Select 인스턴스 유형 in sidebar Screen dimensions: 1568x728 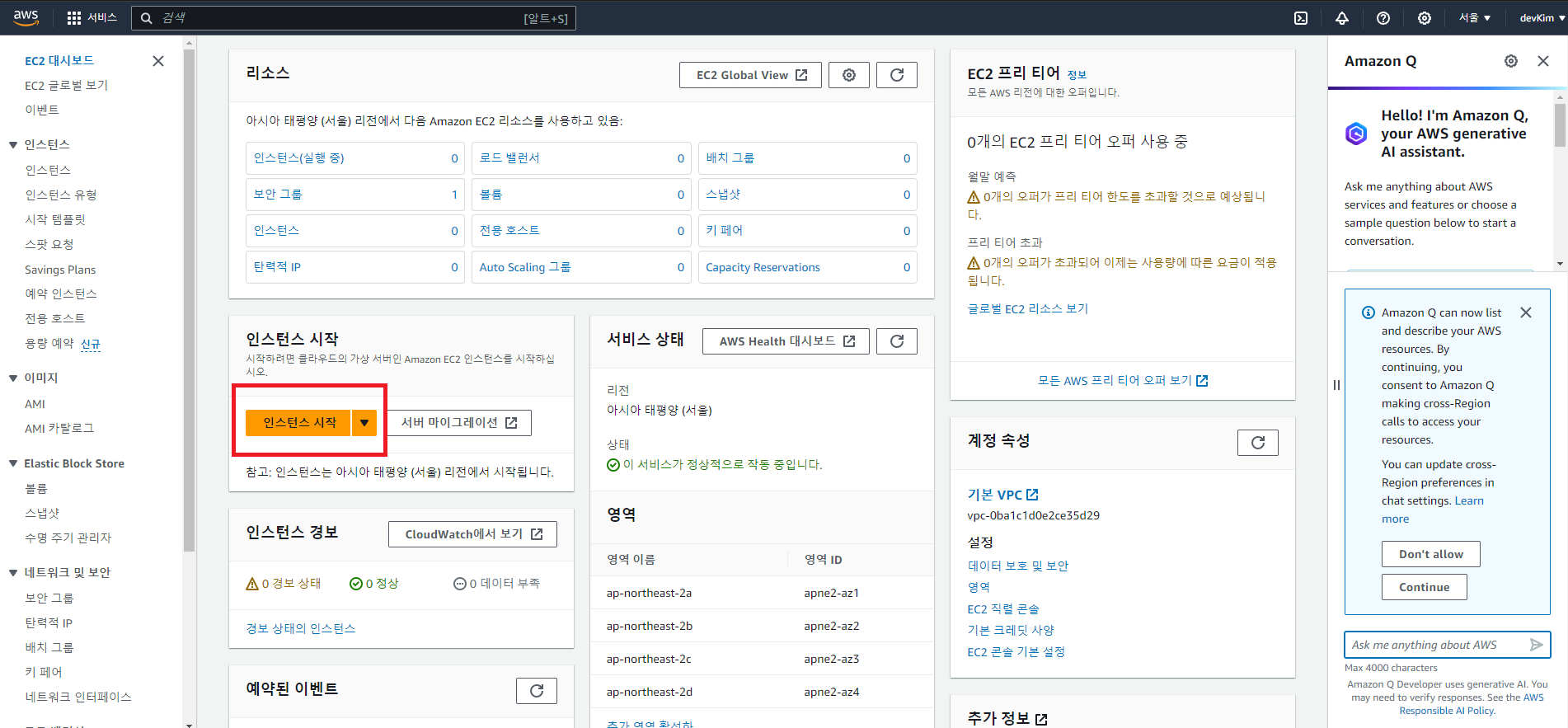61,195
